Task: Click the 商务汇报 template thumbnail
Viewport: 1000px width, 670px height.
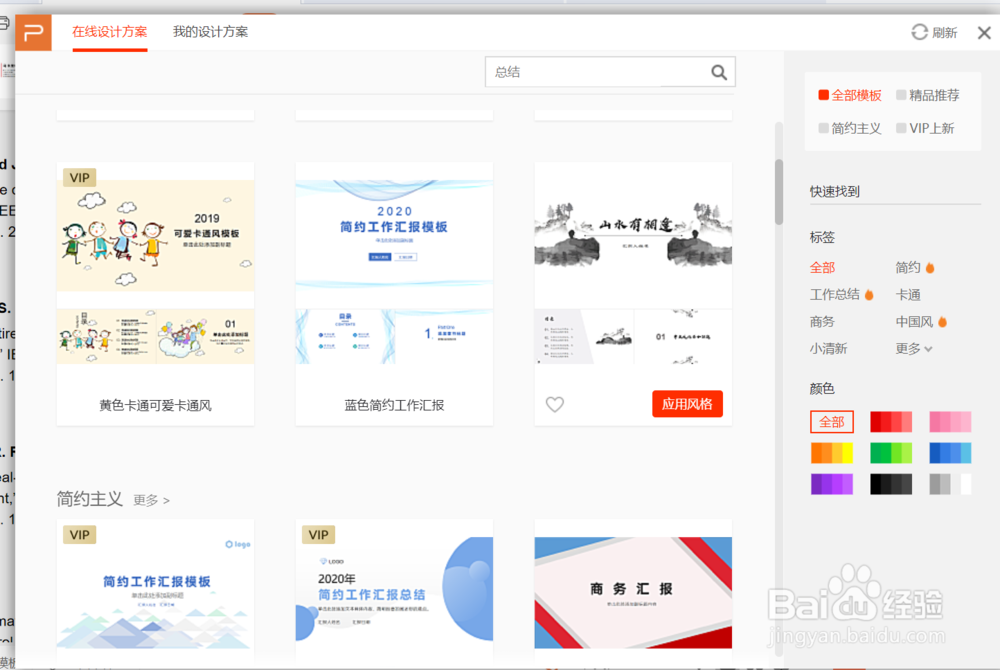Action: [632, 590]
